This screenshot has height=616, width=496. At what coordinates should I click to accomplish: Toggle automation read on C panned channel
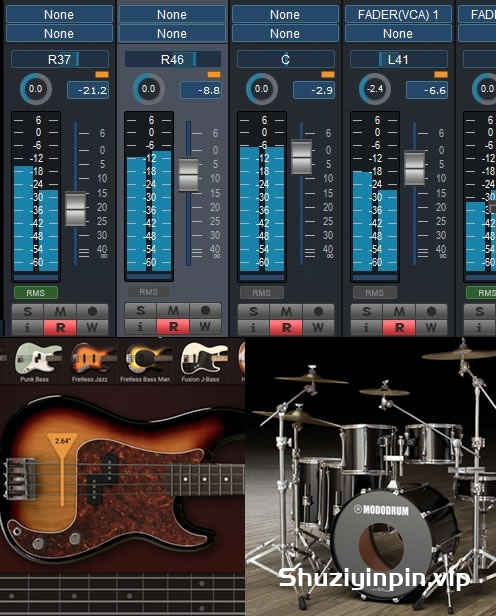[x=286, y=327]
